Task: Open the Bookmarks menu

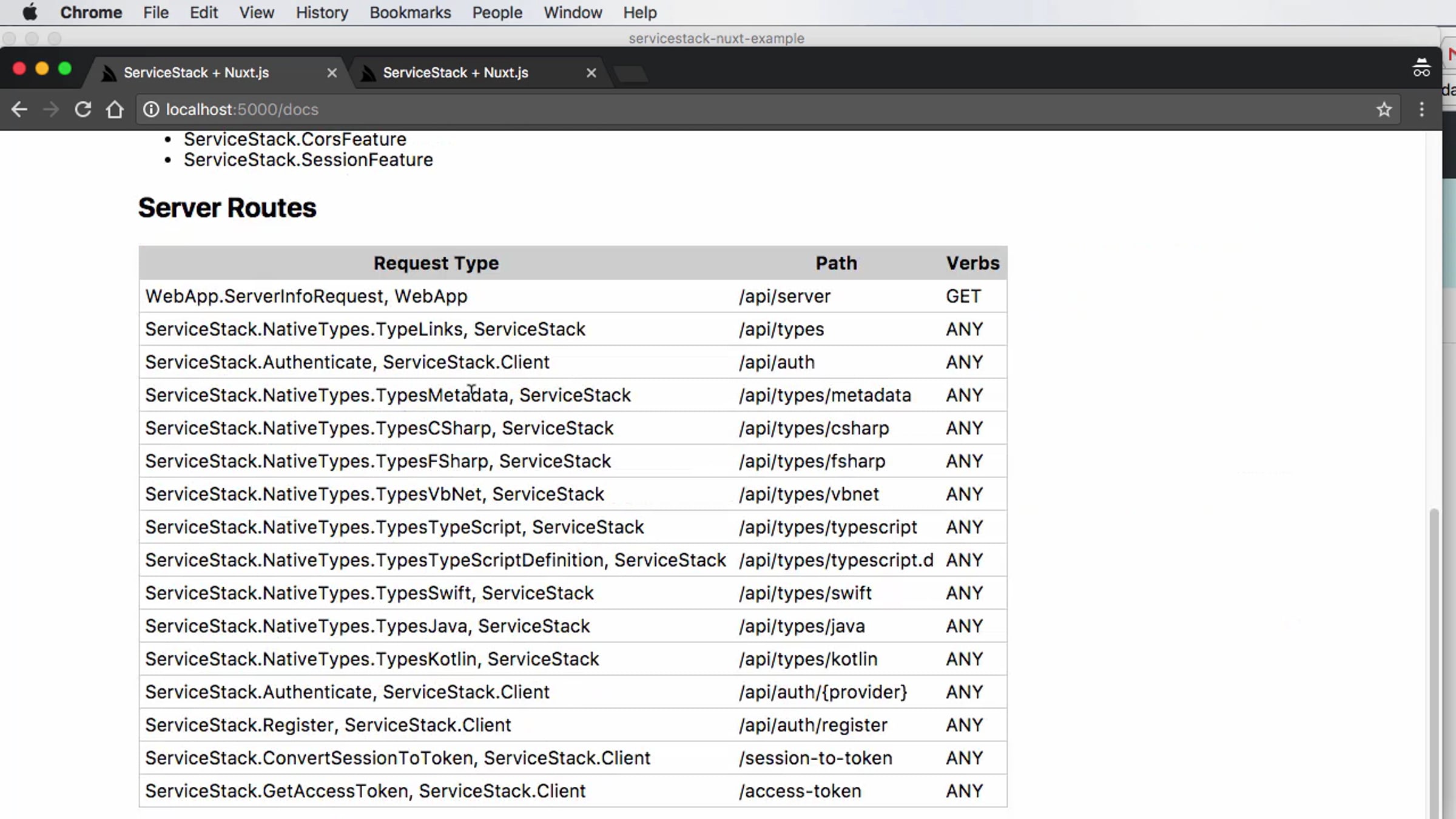Action: coord(410,12)
